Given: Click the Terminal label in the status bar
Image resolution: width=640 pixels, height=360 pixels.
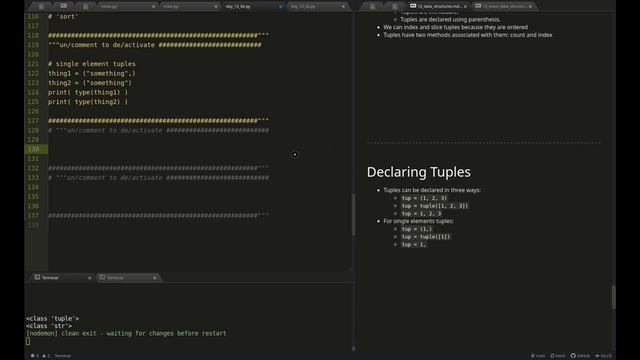Looking at the screenshot, I should pyautogui.click(x=63, y=356).
